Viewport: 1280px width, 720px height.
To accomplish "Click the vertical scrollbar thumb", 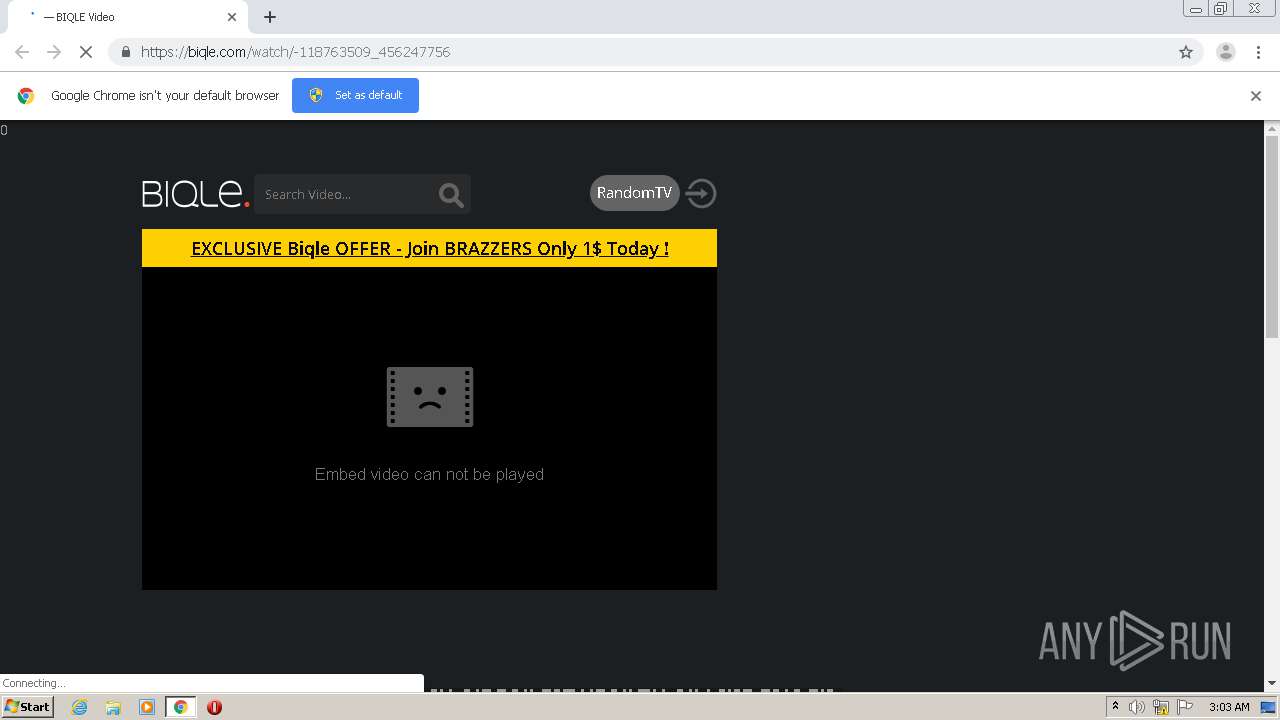I will [x=1272, y=238].
